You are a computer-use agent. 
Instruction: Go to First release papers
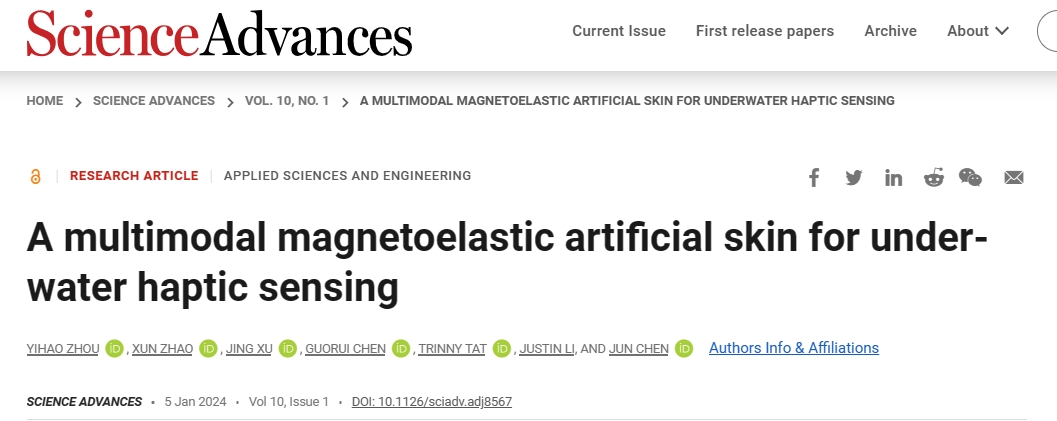click(x=764, y=31)
